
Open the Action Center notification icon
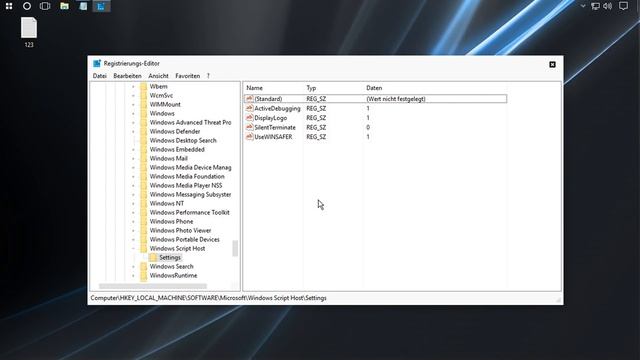pyautogui.click(x=623, y=6)
